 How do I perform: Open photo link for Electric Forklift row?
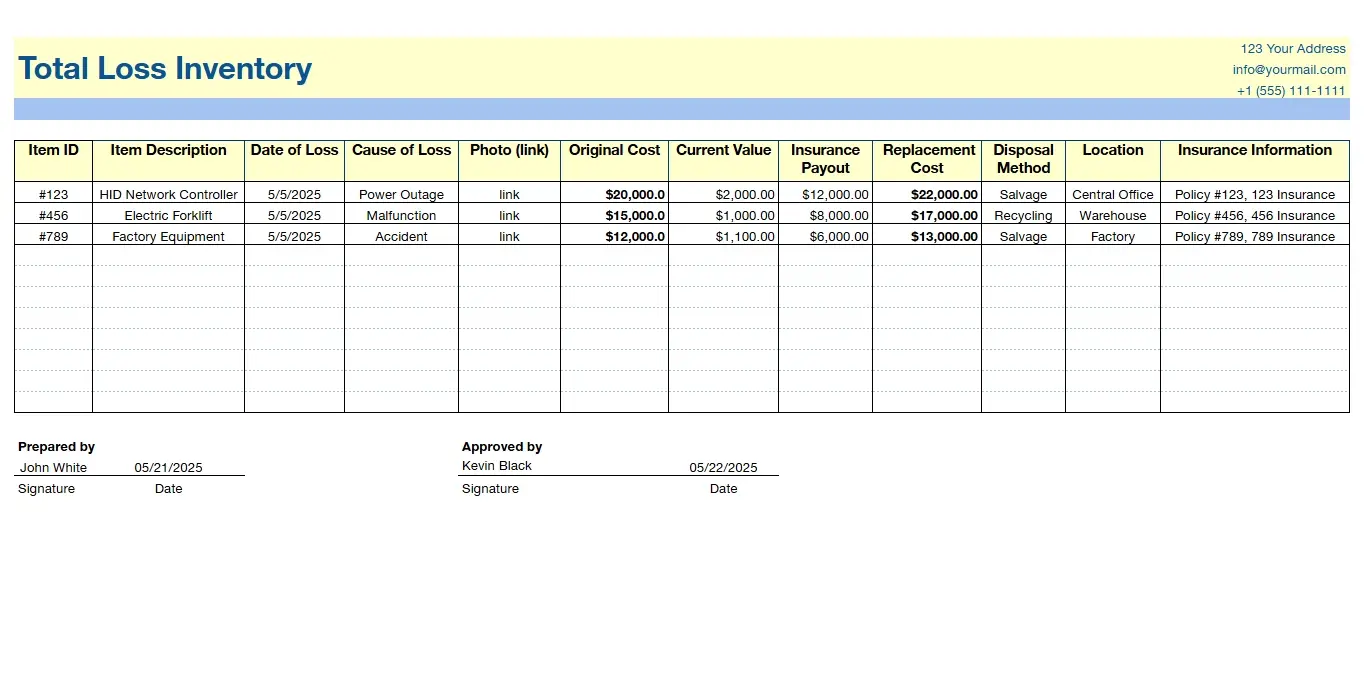(509, 216)
